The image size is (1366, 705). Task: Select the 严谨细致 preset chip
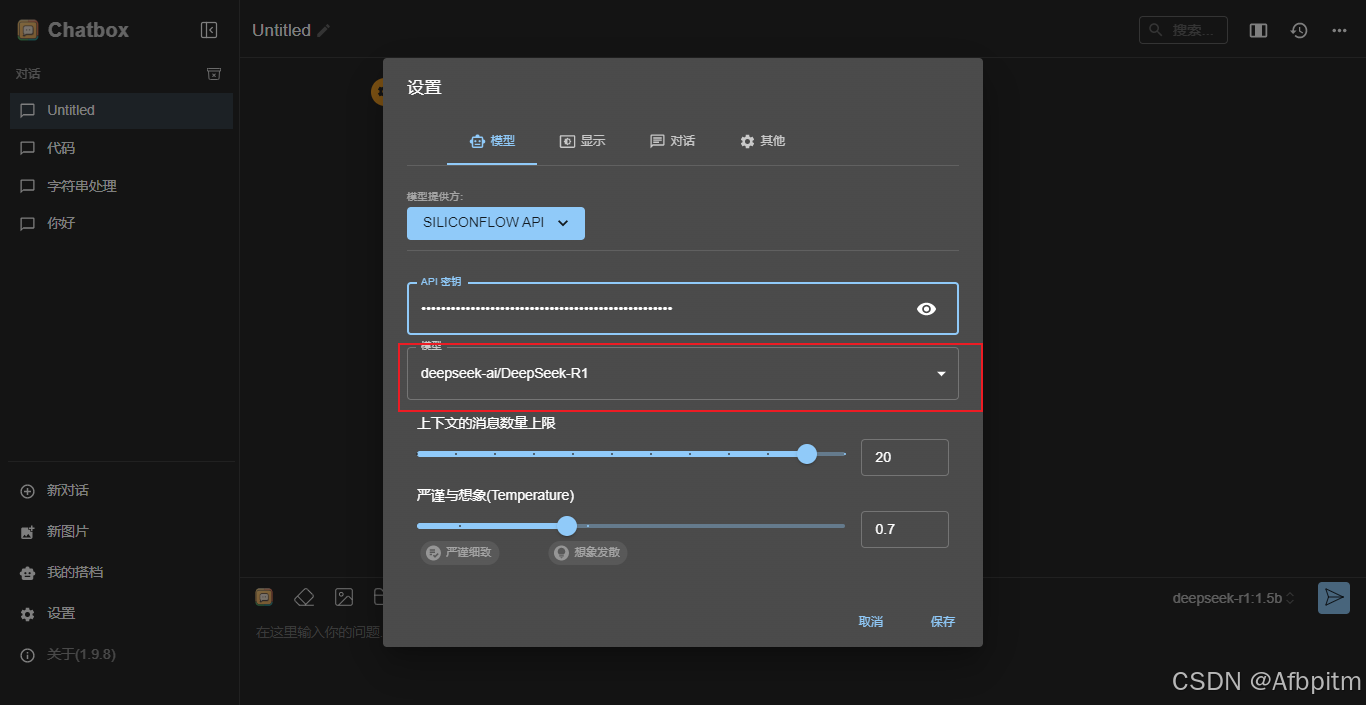(460, 552)
